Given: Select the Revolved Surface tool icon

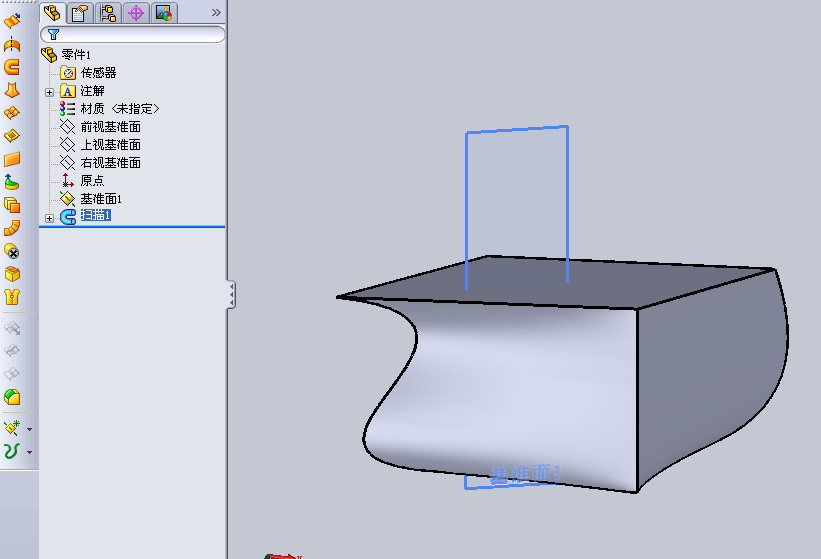Looking at the screenshot, I should coord(12,44).
